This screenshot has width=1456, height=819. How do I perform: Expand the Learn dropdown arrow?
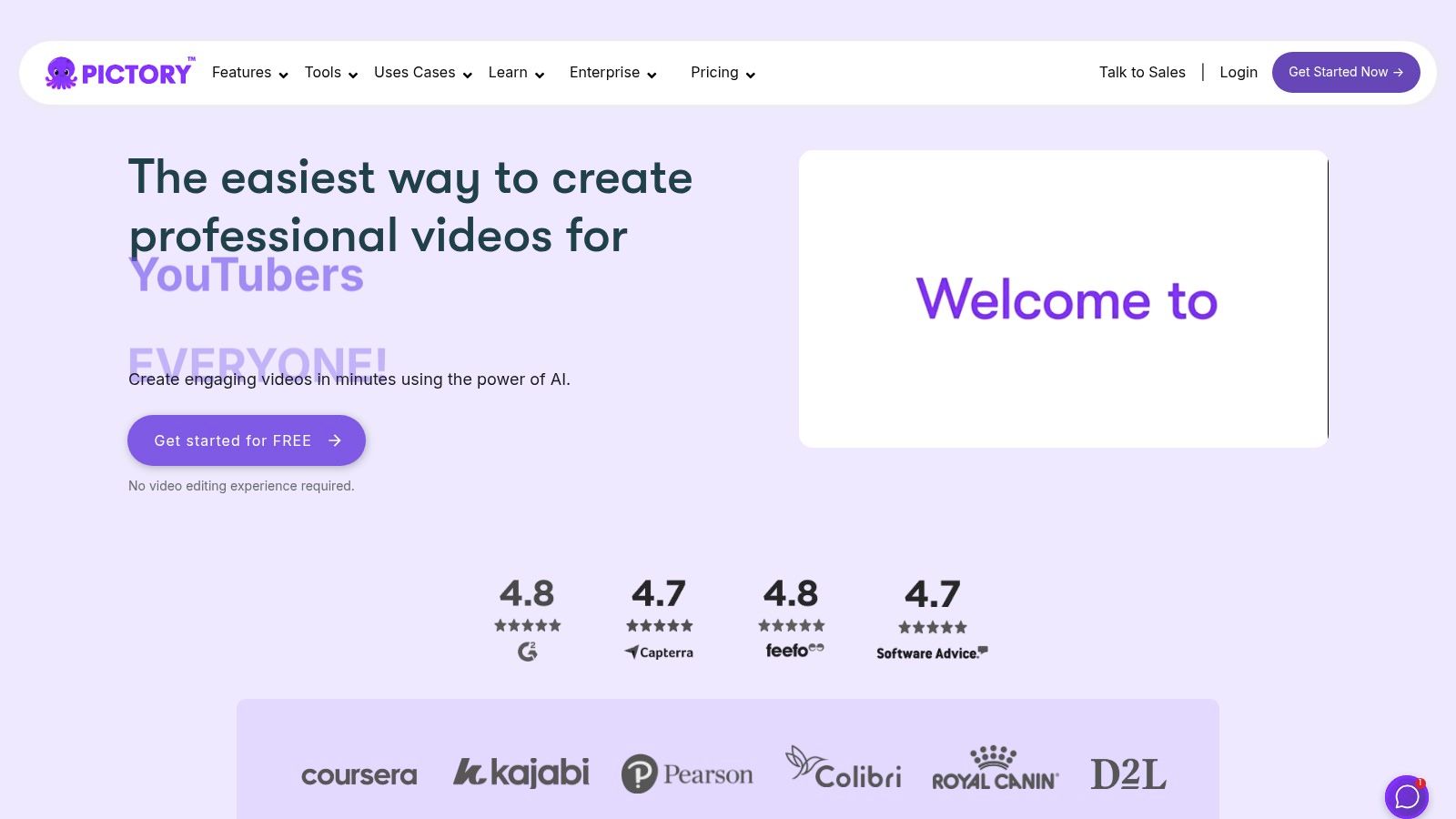click(x=540, y=75)
